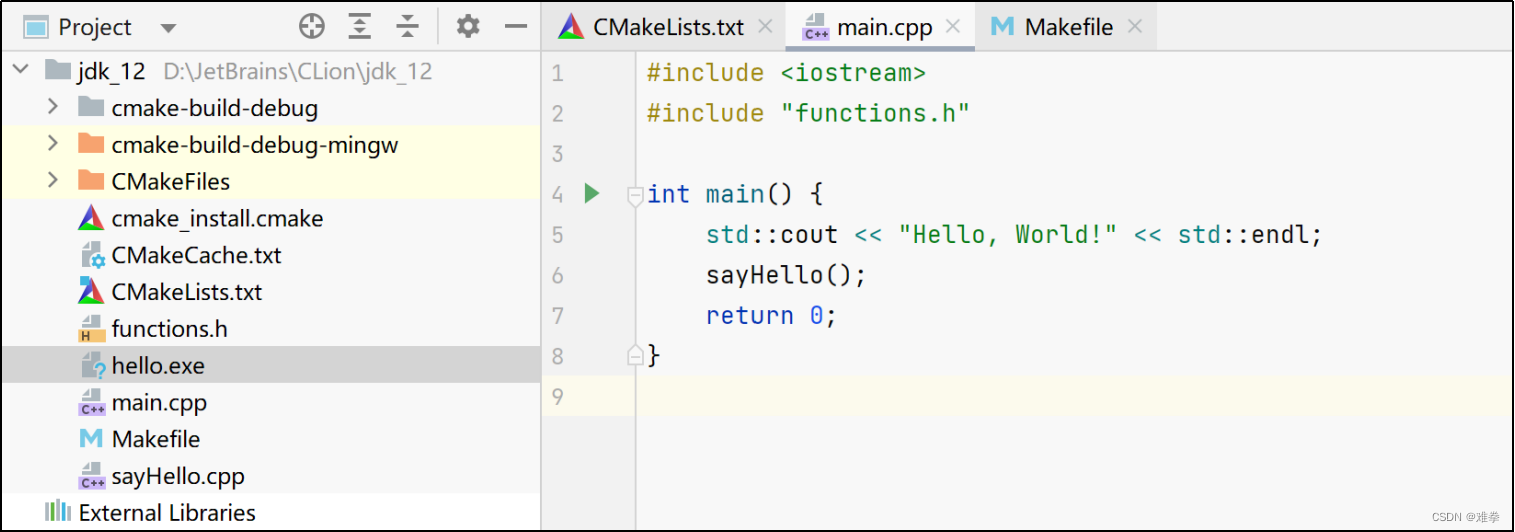The width and height of the screenshot is (1515, 532).
Task: Expand the CMakeFiles folder
Action: click(53, 181)
